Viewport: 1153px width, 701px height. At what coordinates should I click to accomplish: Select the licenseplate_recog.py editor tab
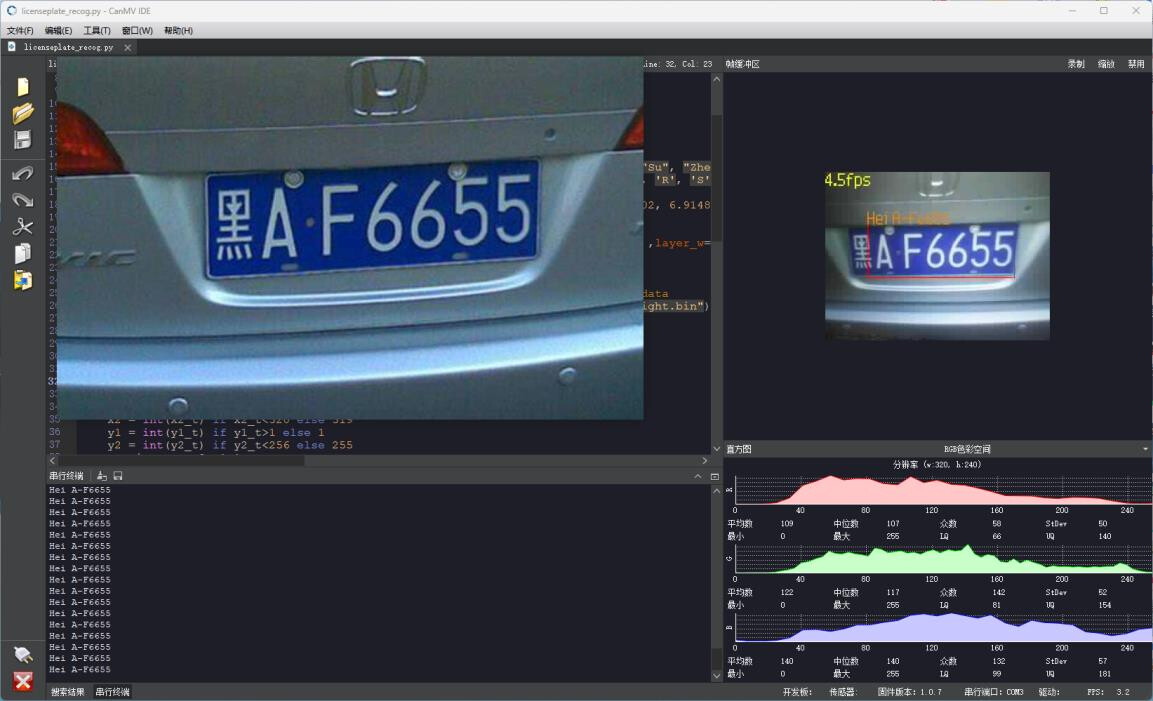pyautogui.click(x=68, y=47)
